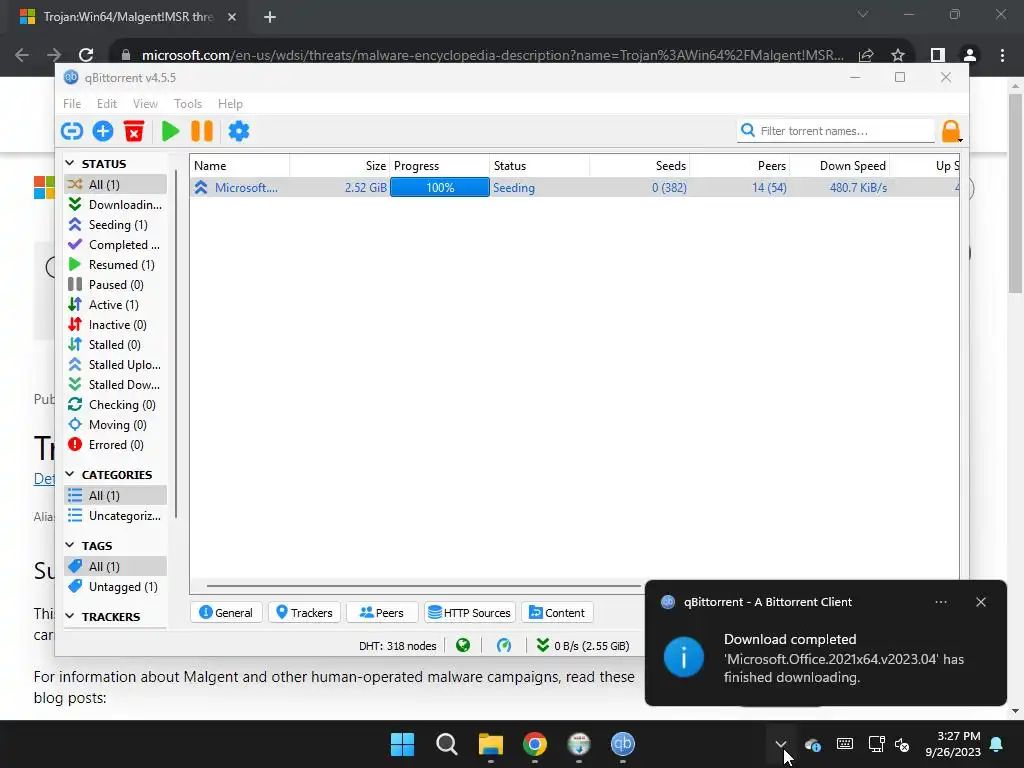Screen dimensions: 1024x768
Task: Select the Downloading status filter
Action: click(x=116, y=204)
